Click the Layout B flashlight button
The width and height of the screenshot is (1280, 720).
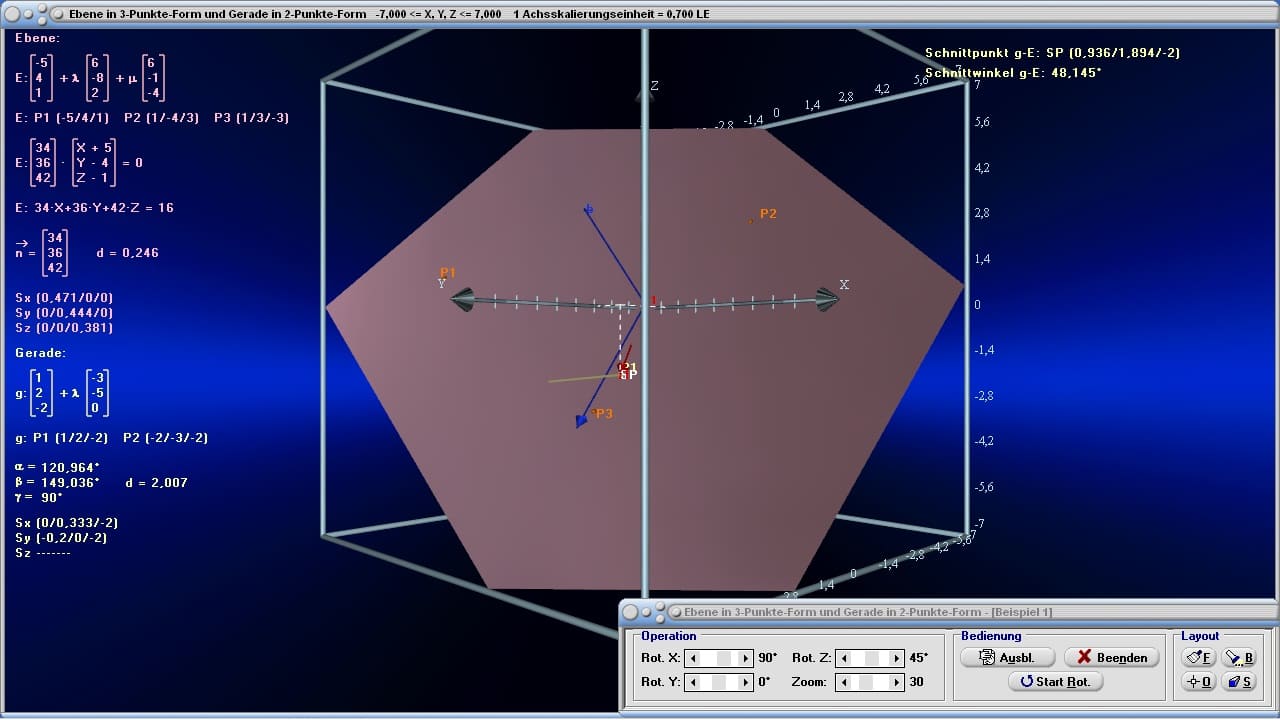click(1239, 657)
